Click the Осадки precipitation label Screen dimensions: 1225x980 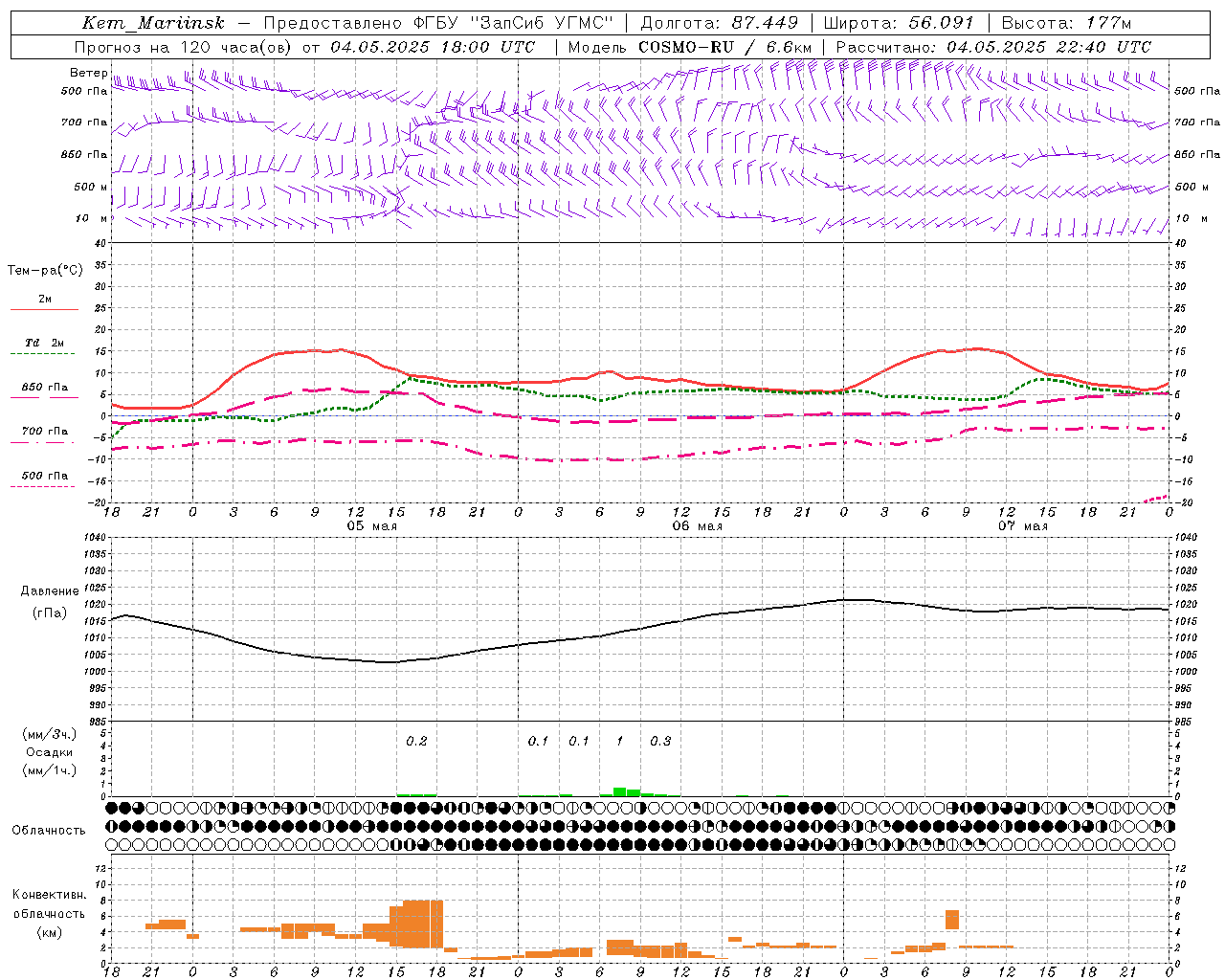tap(50, 752)
